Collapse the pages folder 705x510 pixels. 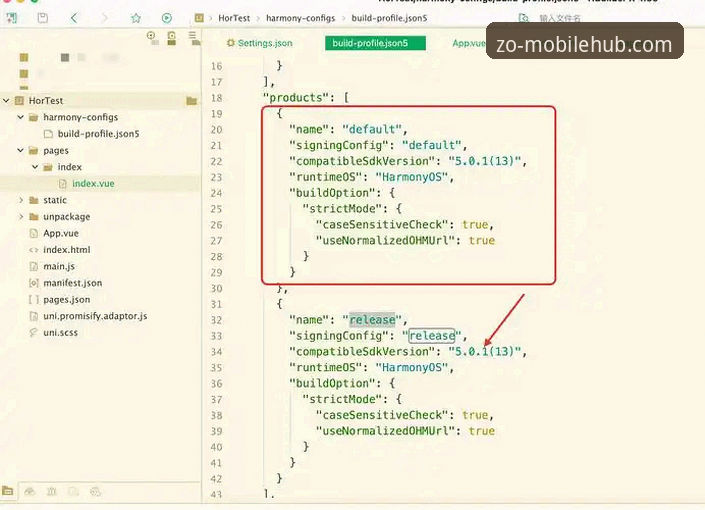point(20,150)
